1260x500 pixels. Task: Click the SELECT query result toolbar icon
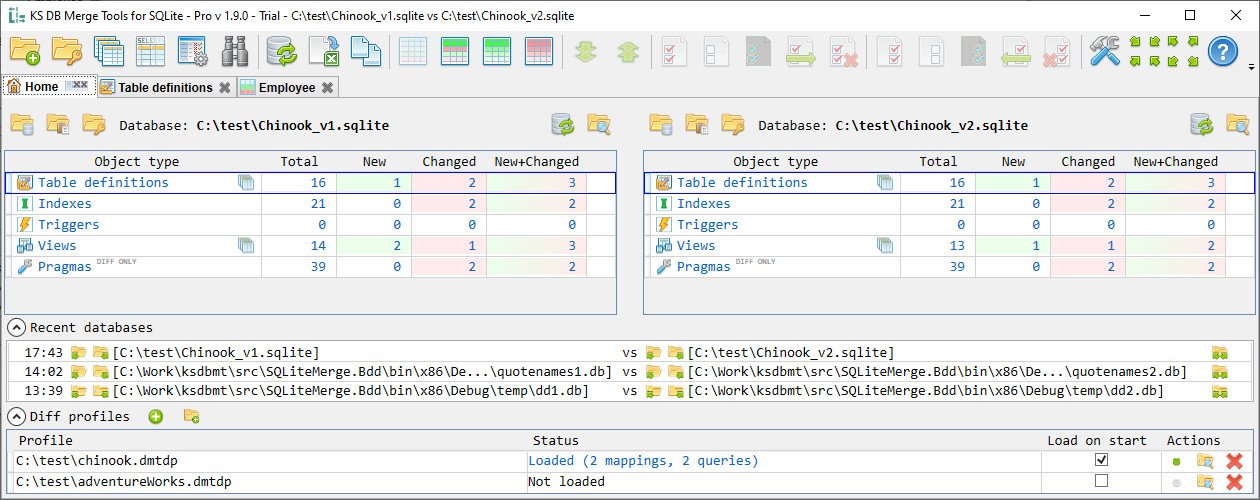pos(150,51)
